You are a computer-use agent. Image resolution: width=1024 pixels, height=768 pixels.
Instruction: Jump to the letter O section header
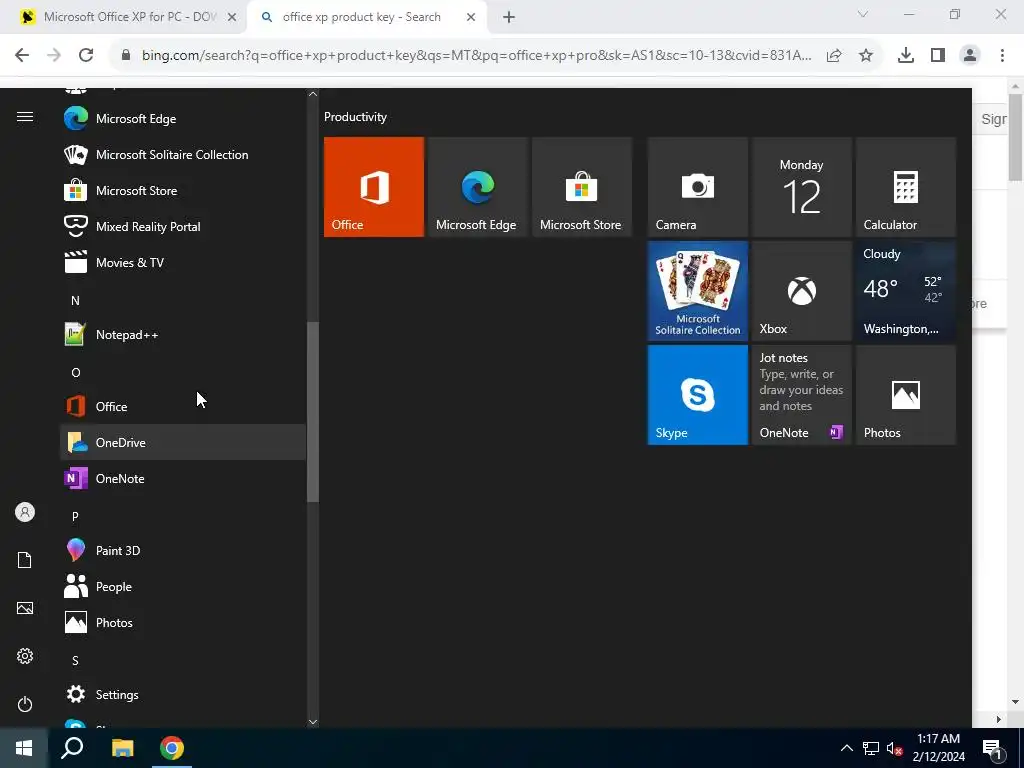76,372
